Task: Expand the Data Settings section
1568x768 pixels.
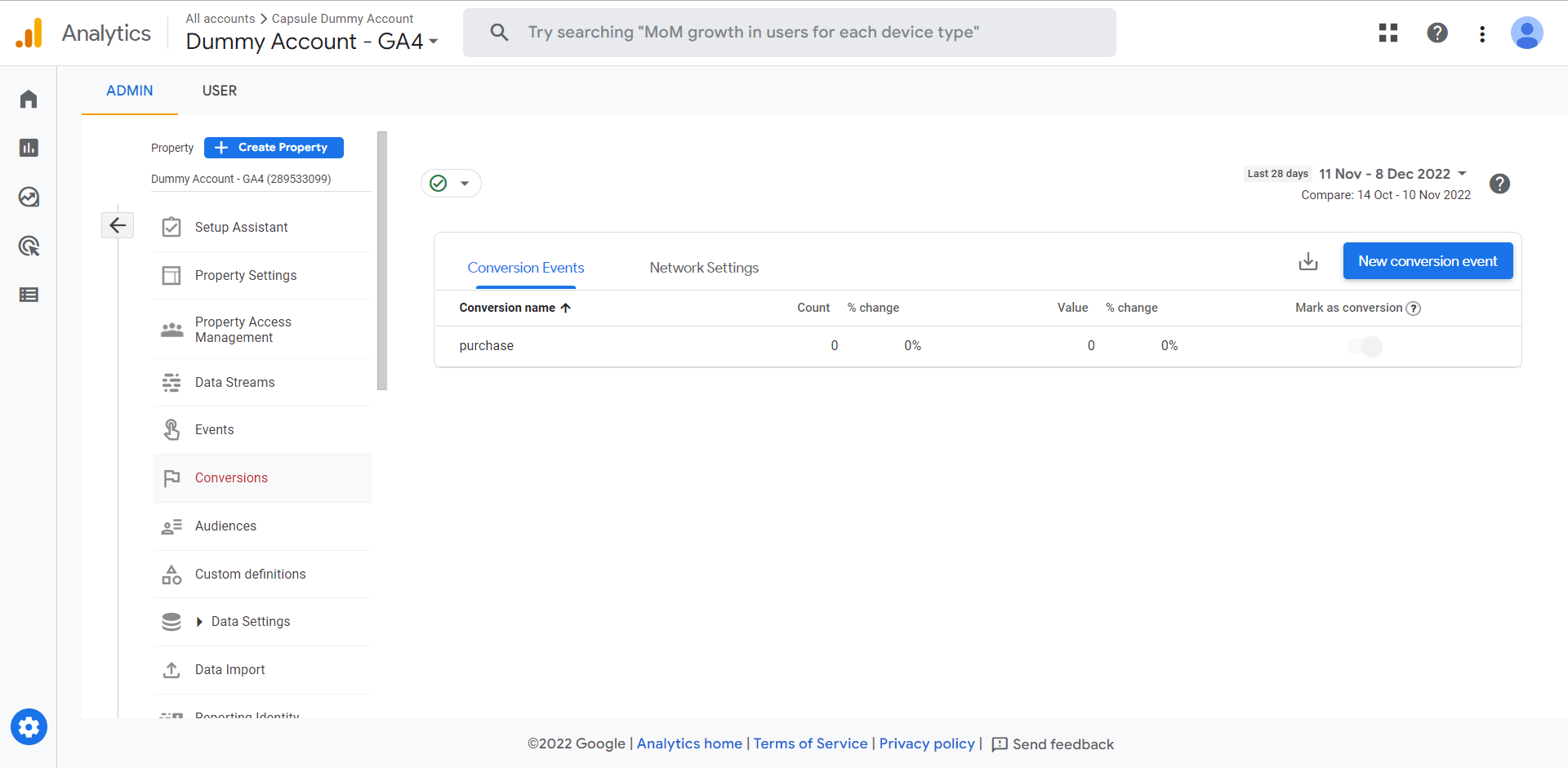Action: [x=199, y=622]
